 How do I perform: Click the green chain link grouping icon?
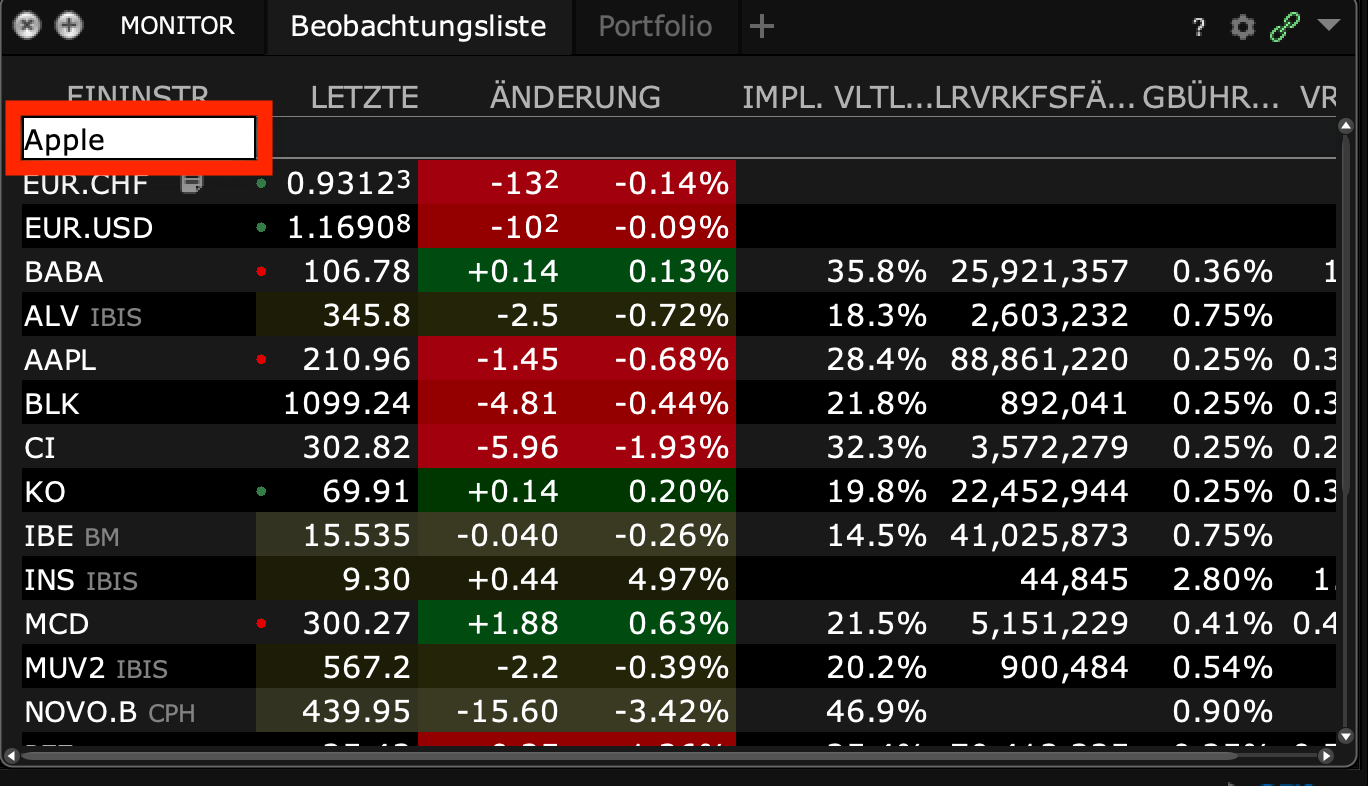pos(1283,27)
